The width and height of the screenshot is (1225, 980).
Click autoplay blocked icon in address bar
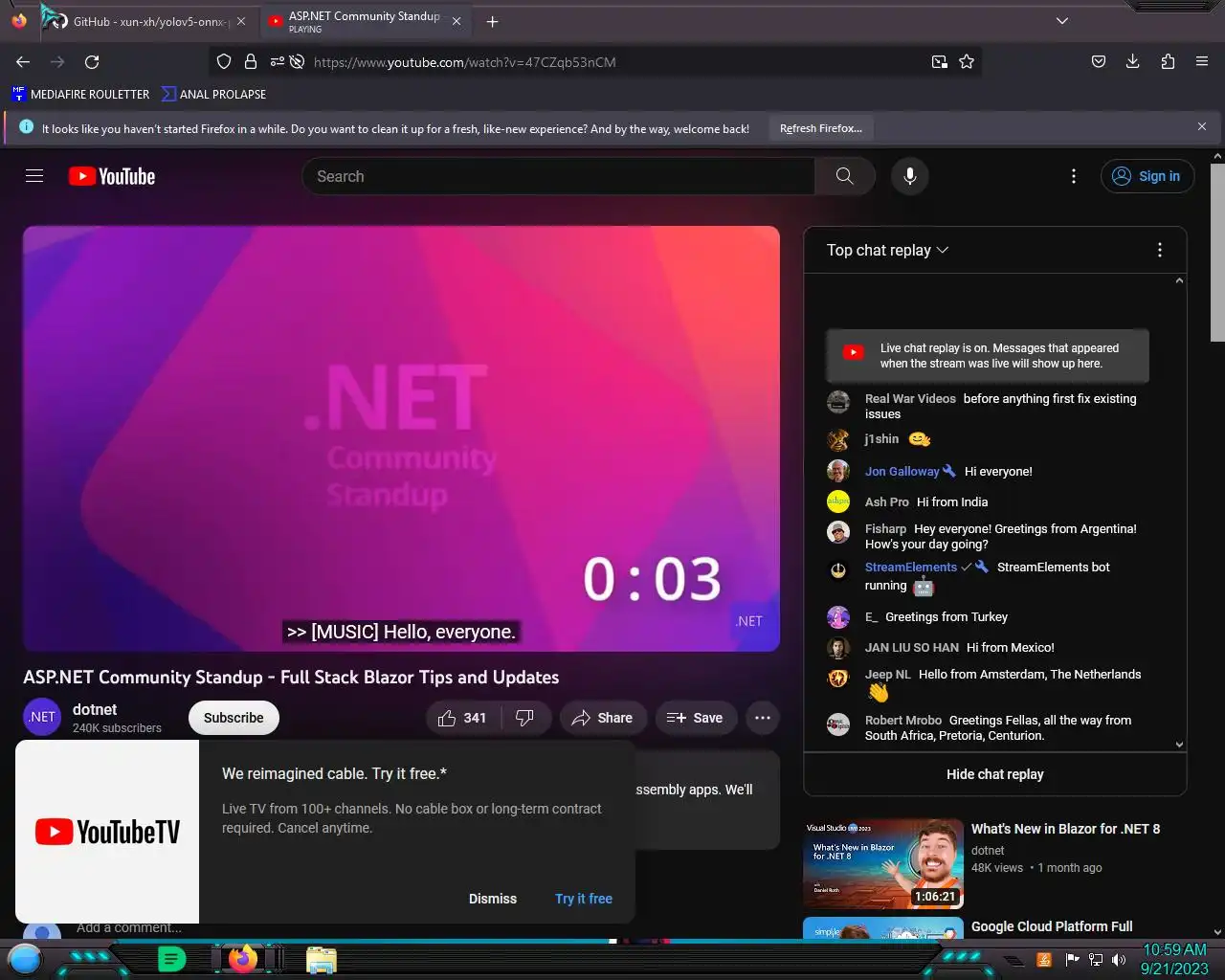click(x=298, y=62)
